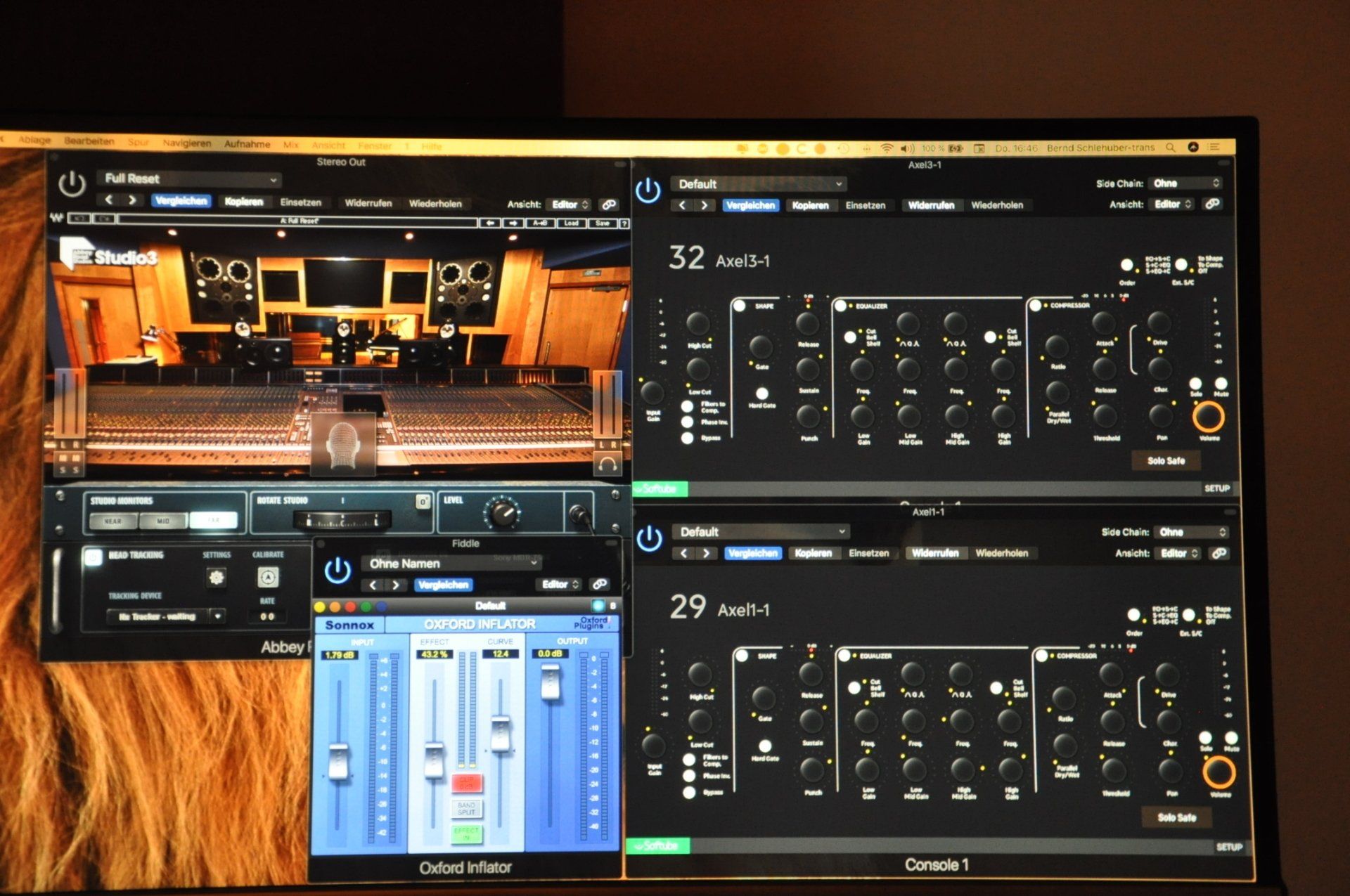
Task: Click Kopieren in Stereo Out window
Action: (x=243, y=202)
